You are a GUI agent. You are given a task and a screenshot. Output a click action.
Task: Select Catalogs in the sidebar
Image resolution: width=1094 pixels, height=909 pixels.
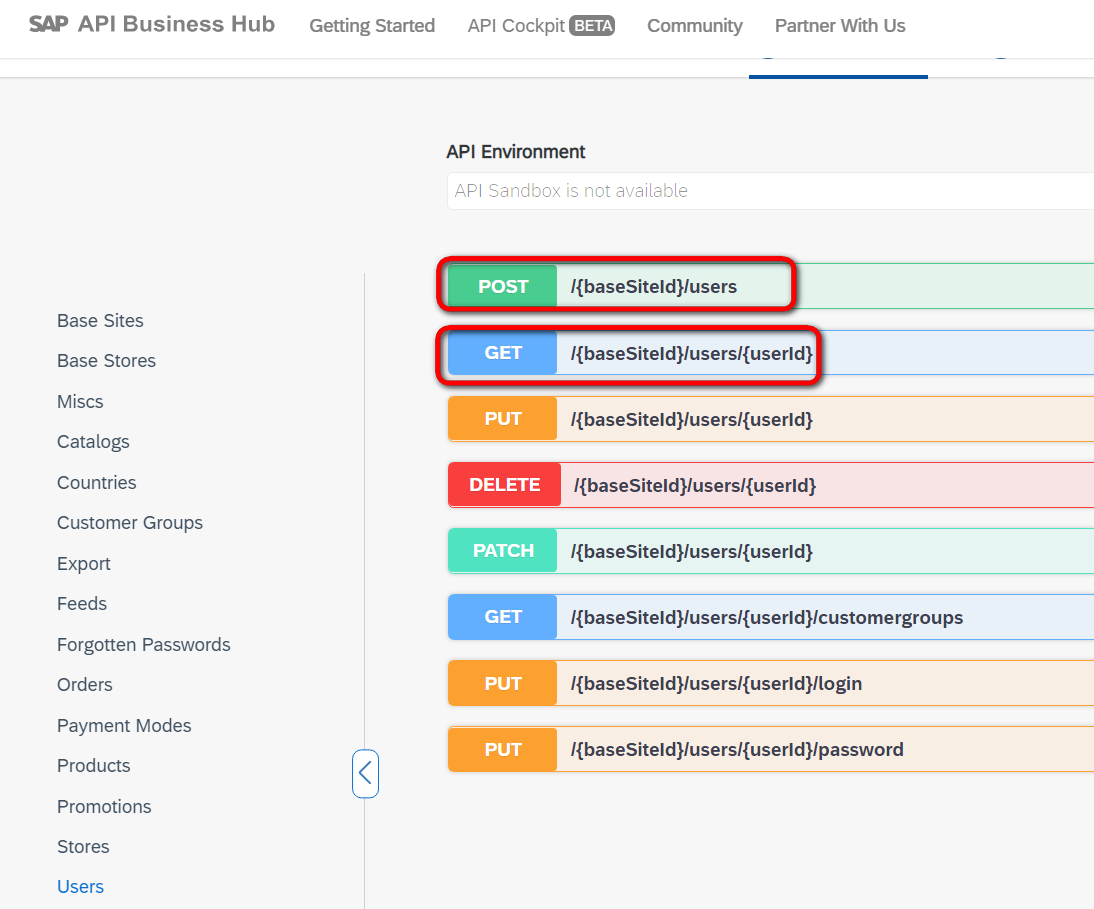pos(93,442)
